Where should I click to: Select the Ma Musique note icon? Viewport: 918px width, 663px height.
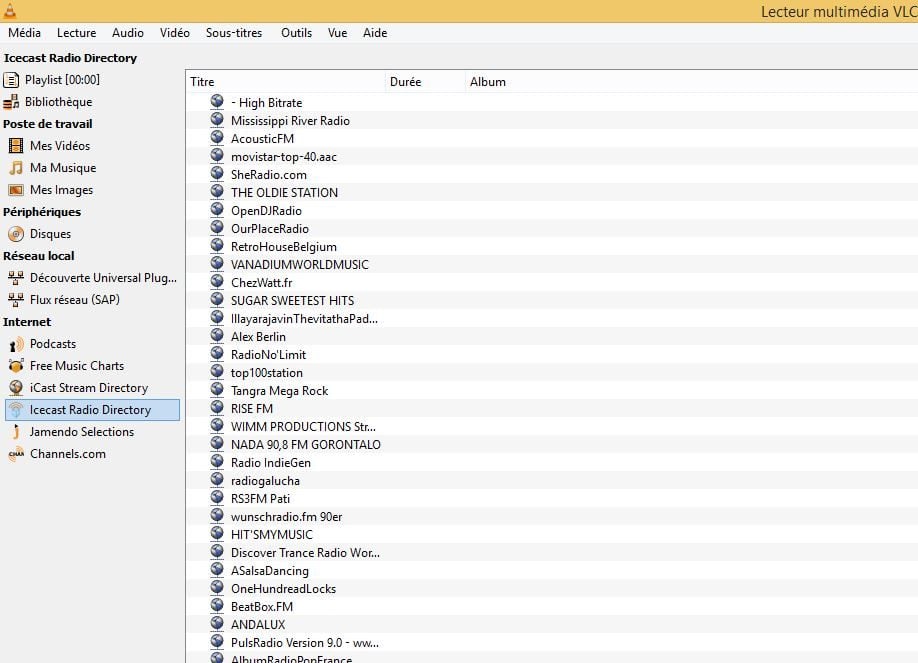[x=16, y=168]
